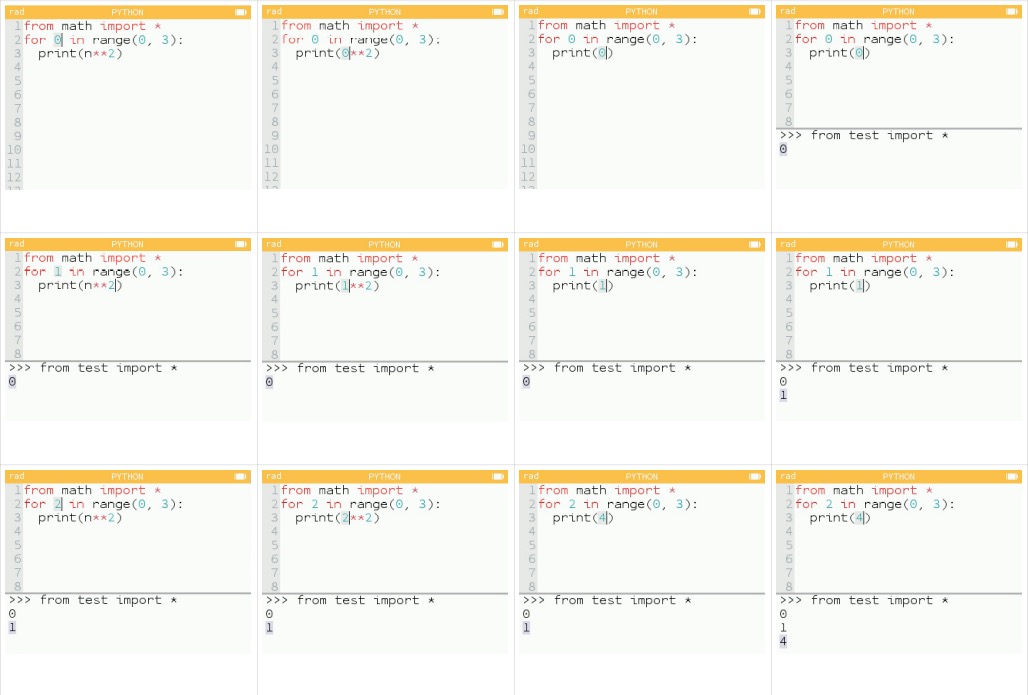The image size is (1028, 695).
Task: Click line number 12 on print(0**2) screen
Action: coord(271,176)
